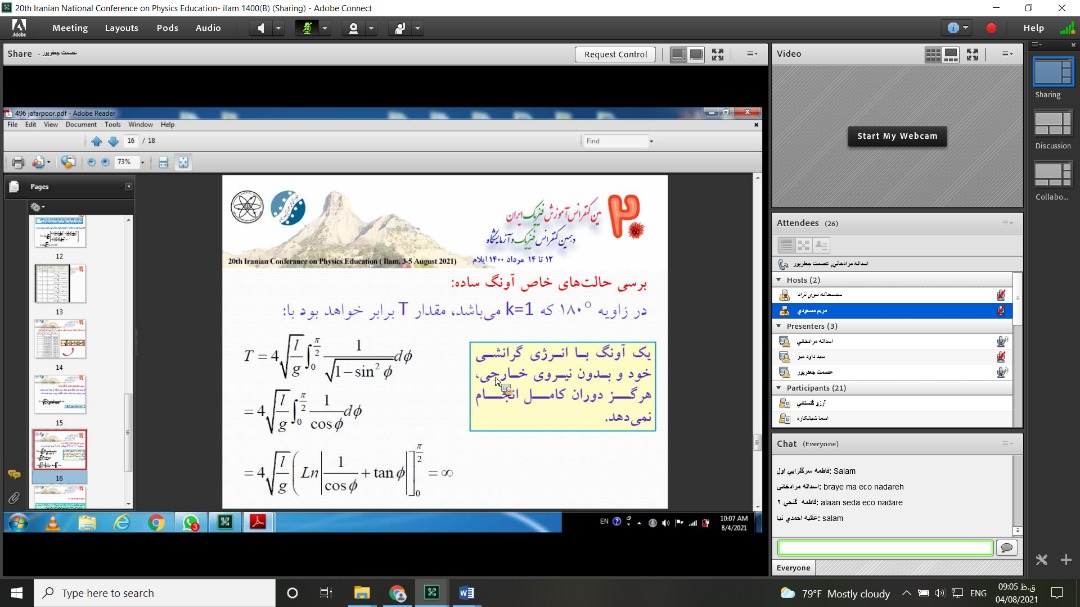Viewport: 1080px width, 607px height.
Task: Open the Layouts menu
Action: pos(121,28)
